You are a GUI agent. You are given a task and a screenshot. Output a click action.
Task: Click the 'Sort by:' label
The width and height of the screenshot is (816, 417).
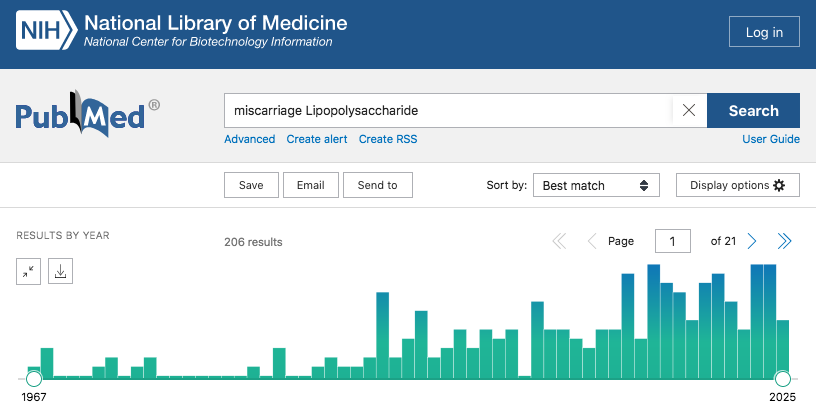point(506,185)
